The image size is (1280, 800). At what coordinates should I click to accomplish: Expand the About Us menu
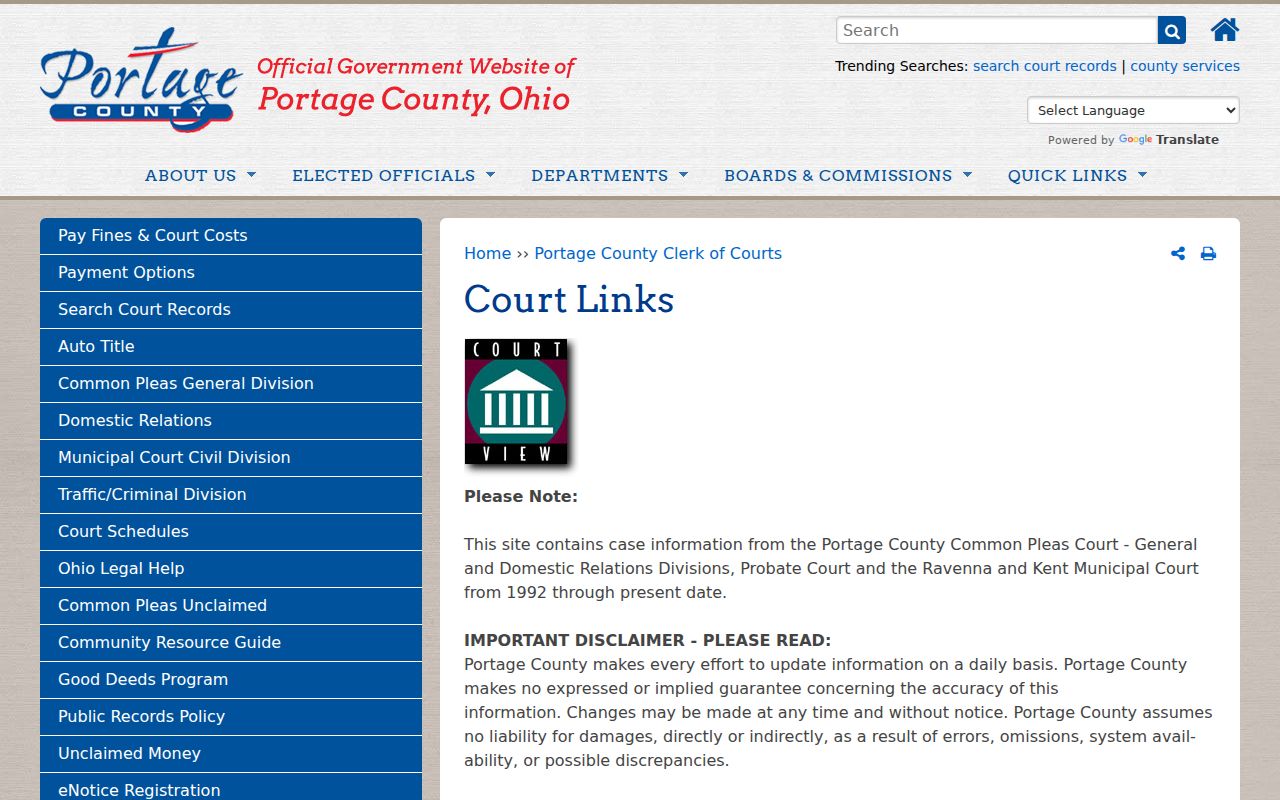tap(200, 175)
